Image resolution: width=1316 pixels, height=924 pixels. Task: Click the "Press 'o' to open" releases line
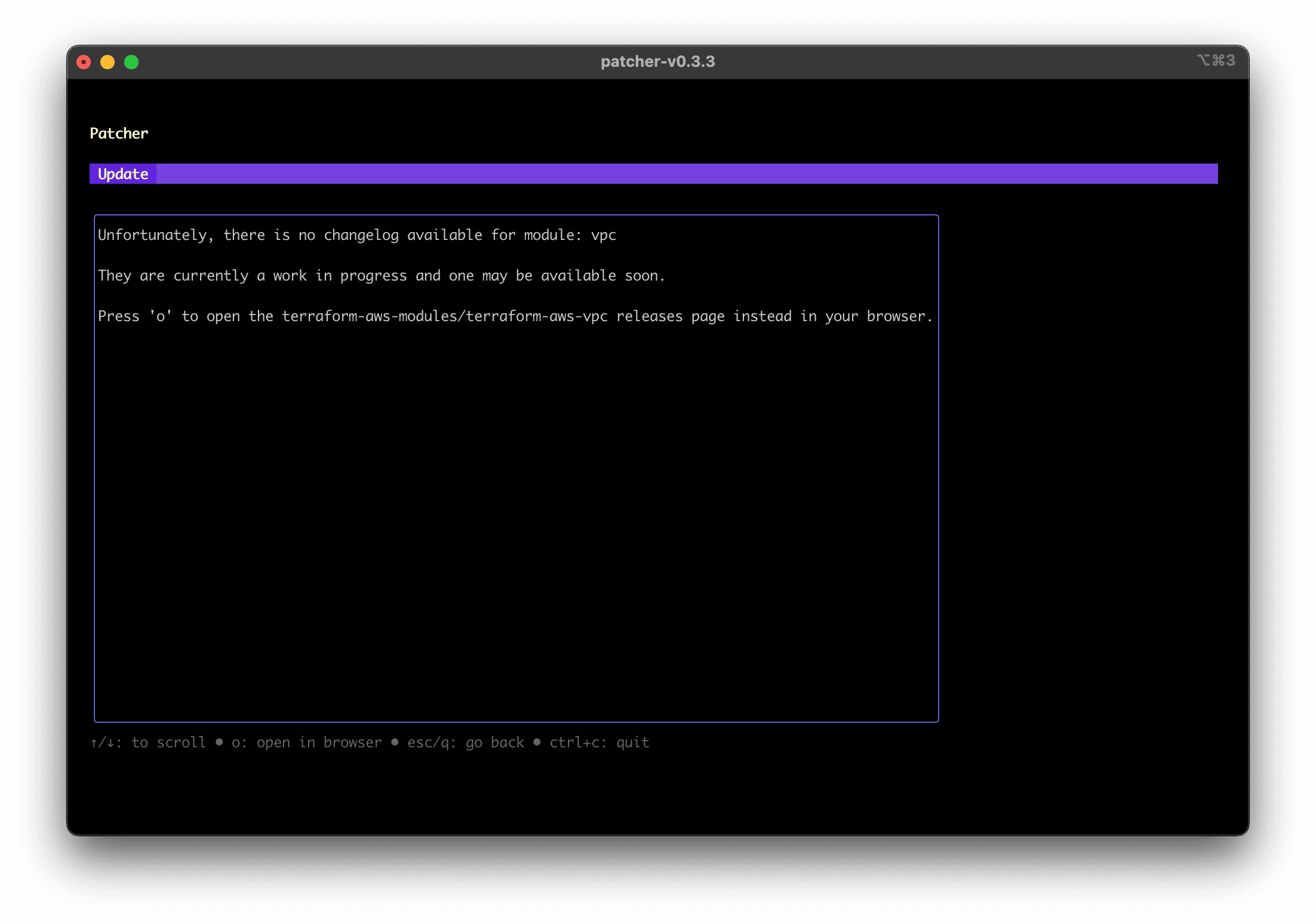point(515,316)
